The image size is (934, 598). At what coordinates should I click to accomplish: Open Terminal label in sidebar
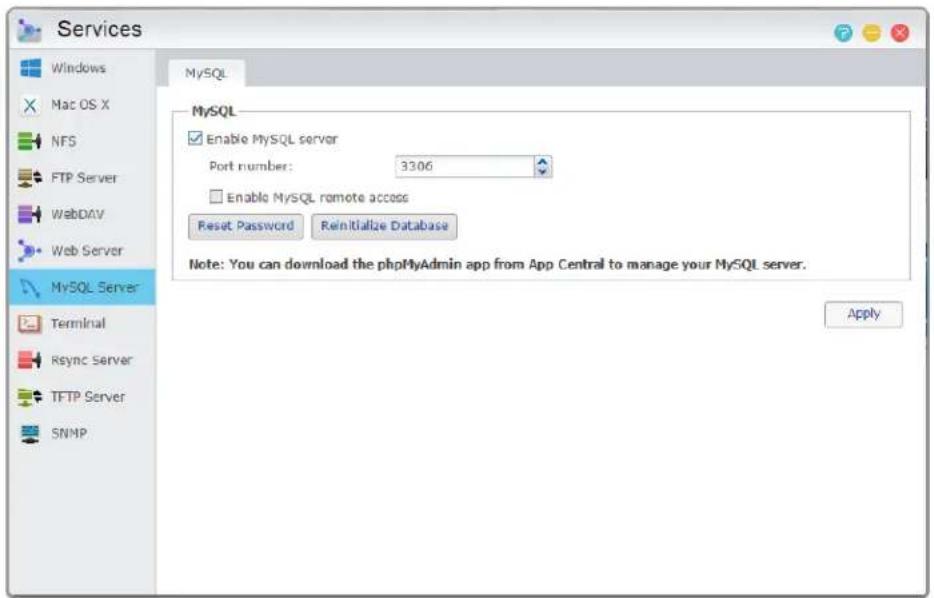click(78, 323)
